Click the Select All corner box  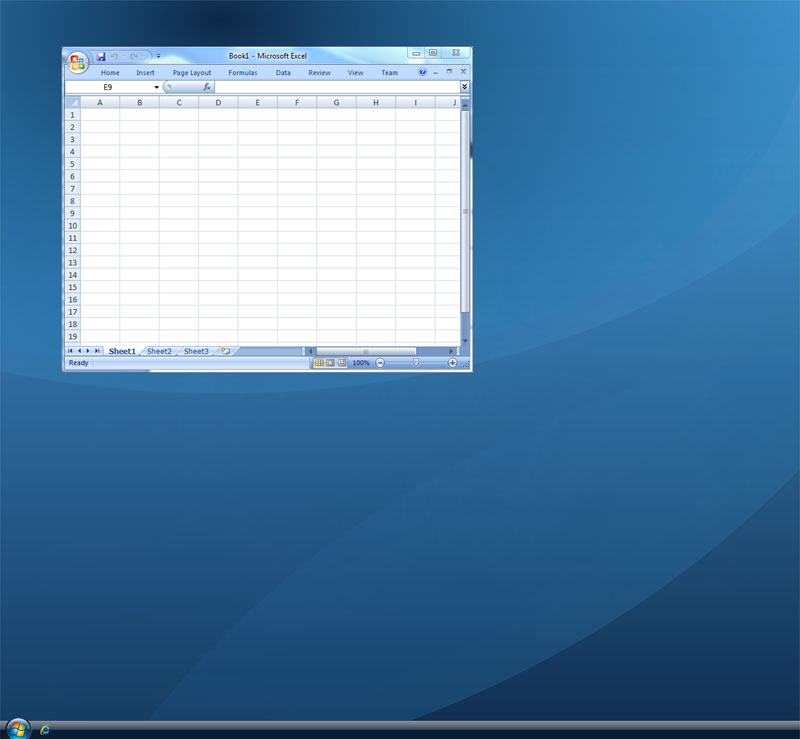[x=73, y=103]
